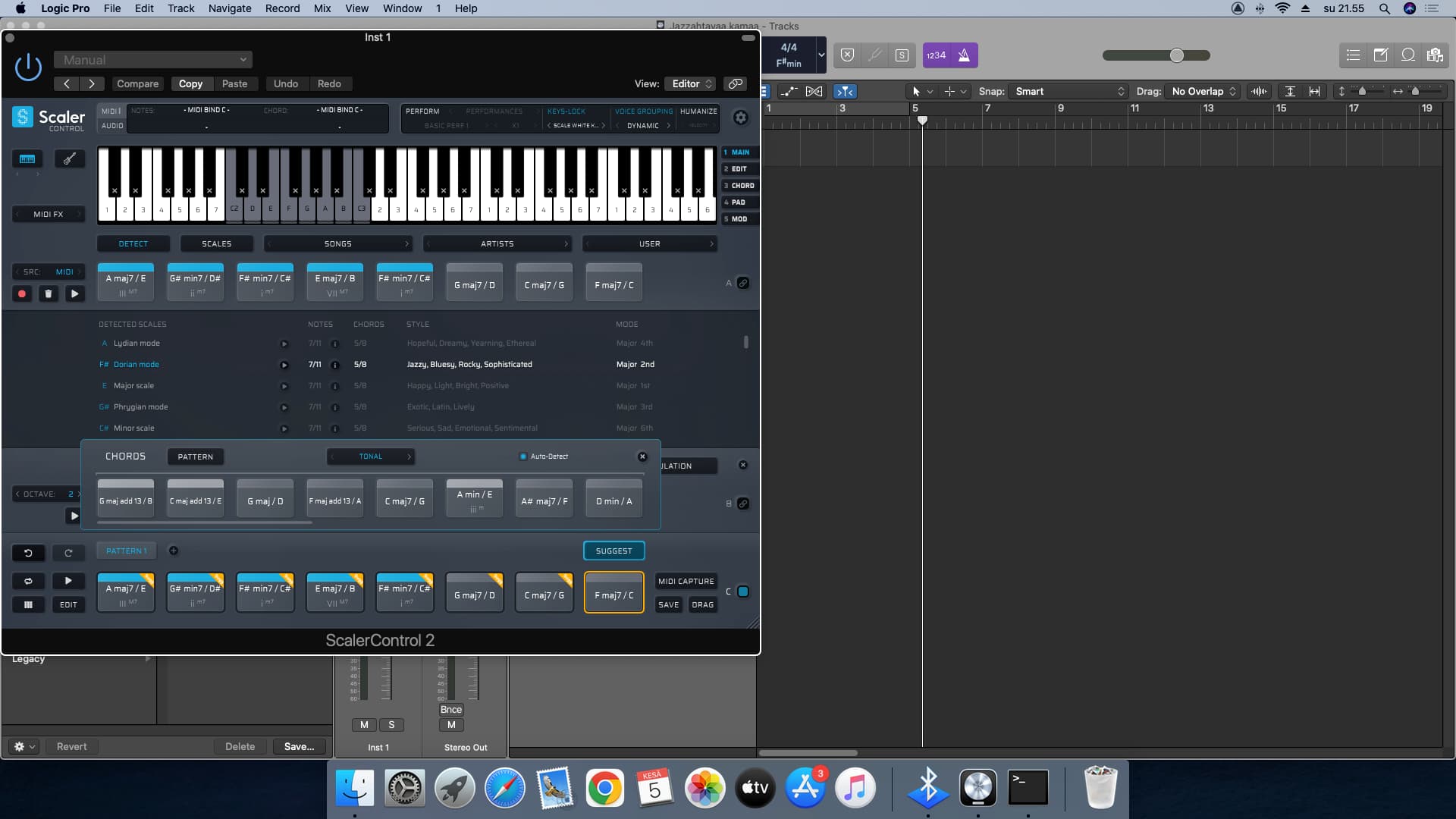Image resolution: width=1456 pixels, height=819 pixels.
Task: Play the pattern 1 chord sequence
Action: [x=68, y=581]
